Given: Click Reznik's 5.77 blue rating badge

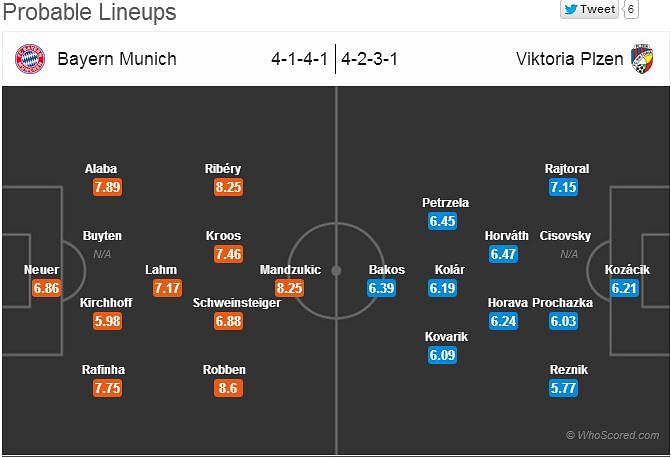Looking at the screenshot, I should tap(563, 388).
